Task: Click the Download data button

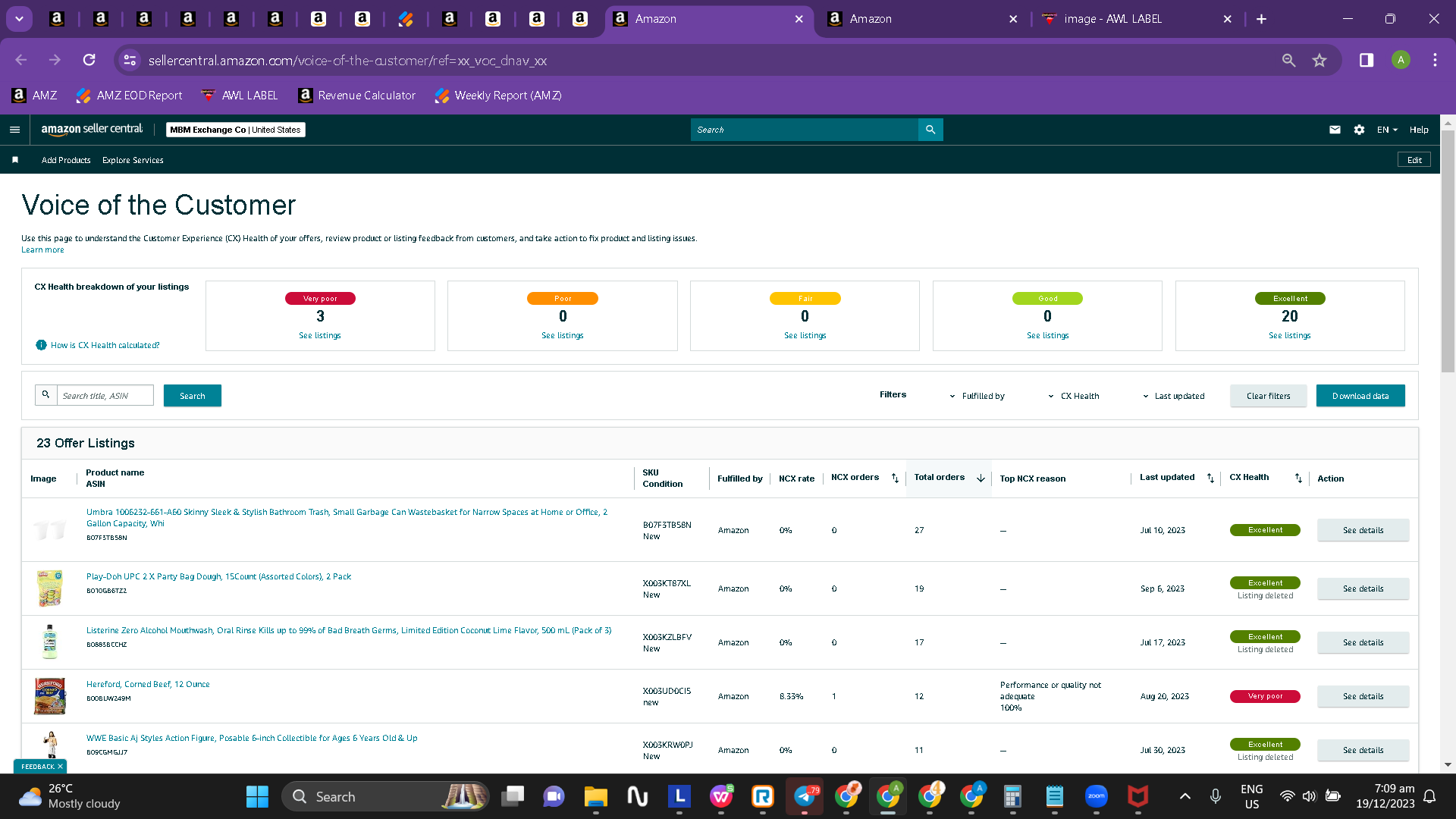Action: click(x=1360, y=396)
